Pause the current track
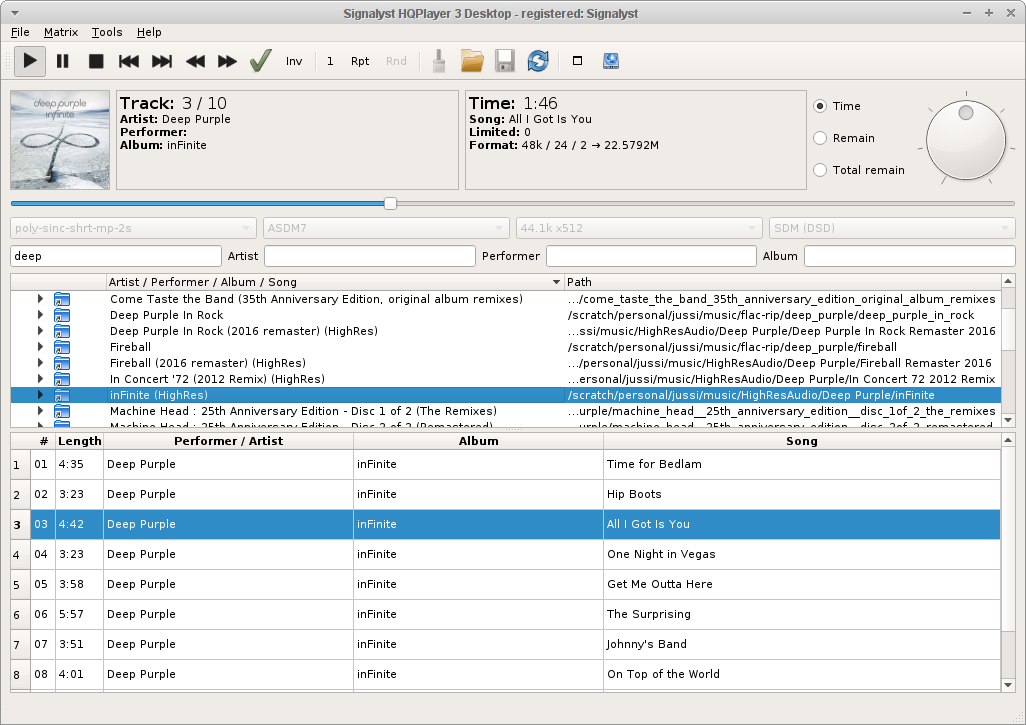Screen dimensions: 1026x725 pyautogui.click(x=63, y=62)
